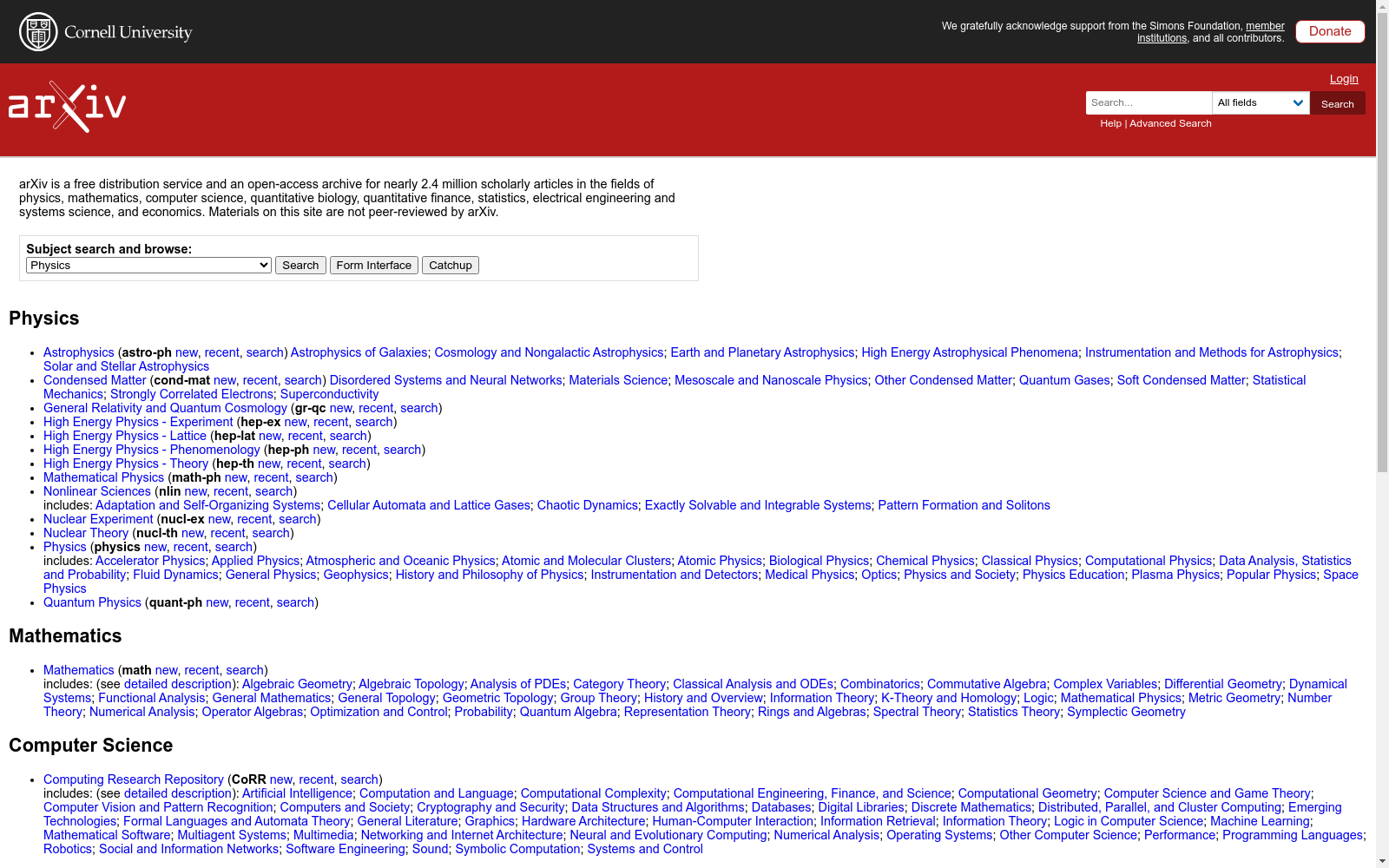Image resolution: width=1389 pixels, height=868 pixels.
Task: Open the Robotics category link
Action: click(68, 849)
